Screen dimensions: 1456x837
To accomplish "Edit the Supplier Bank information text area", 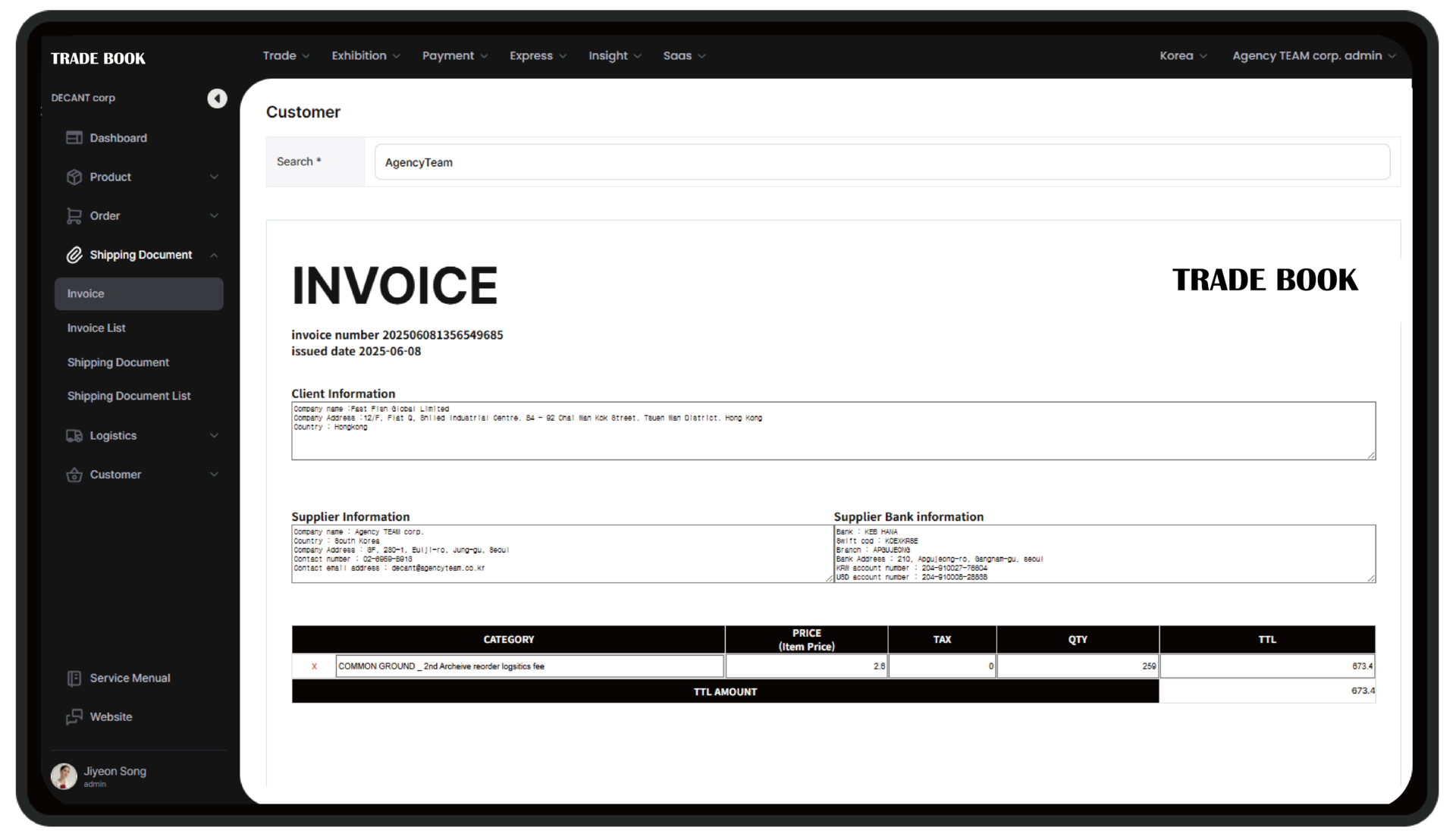I will pos(1105,554).
